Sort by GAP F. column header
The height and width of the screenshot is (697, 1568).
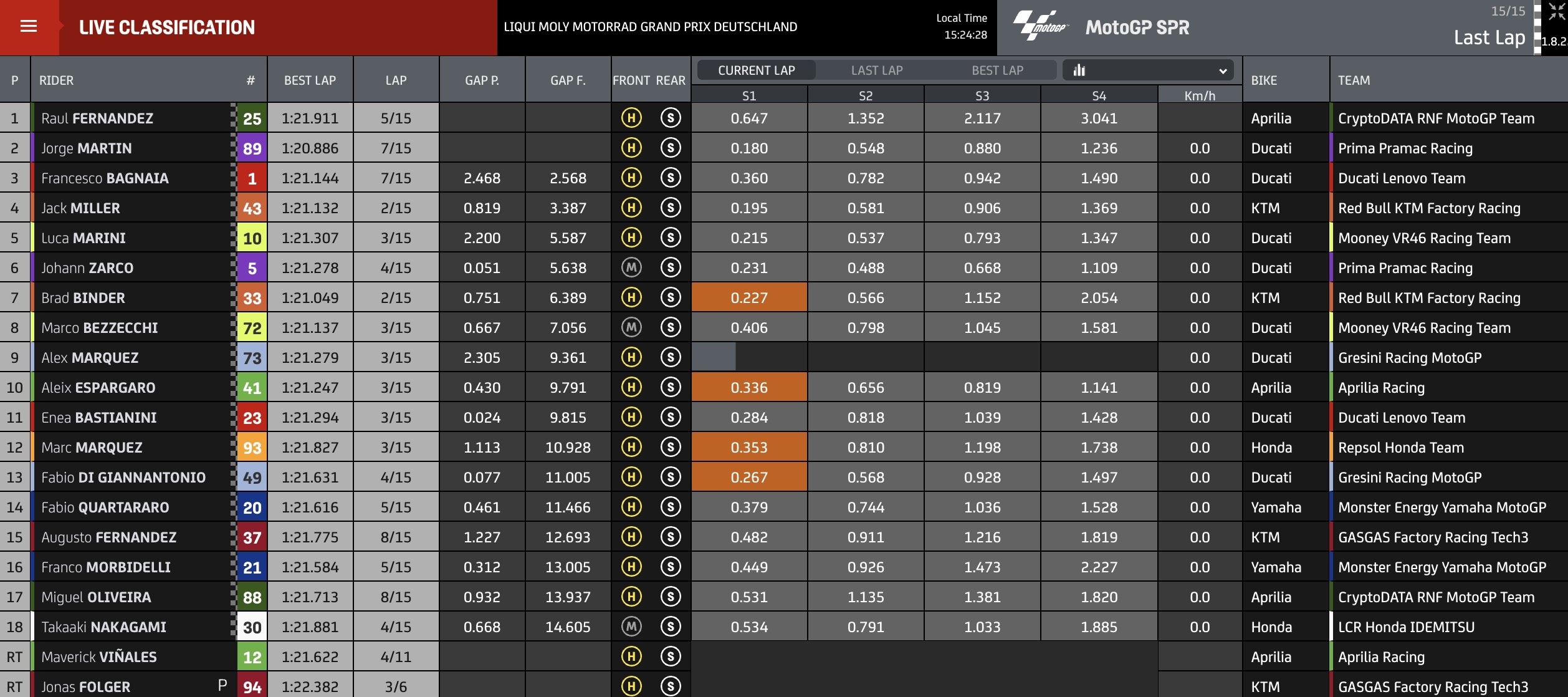tap(568, 80)
